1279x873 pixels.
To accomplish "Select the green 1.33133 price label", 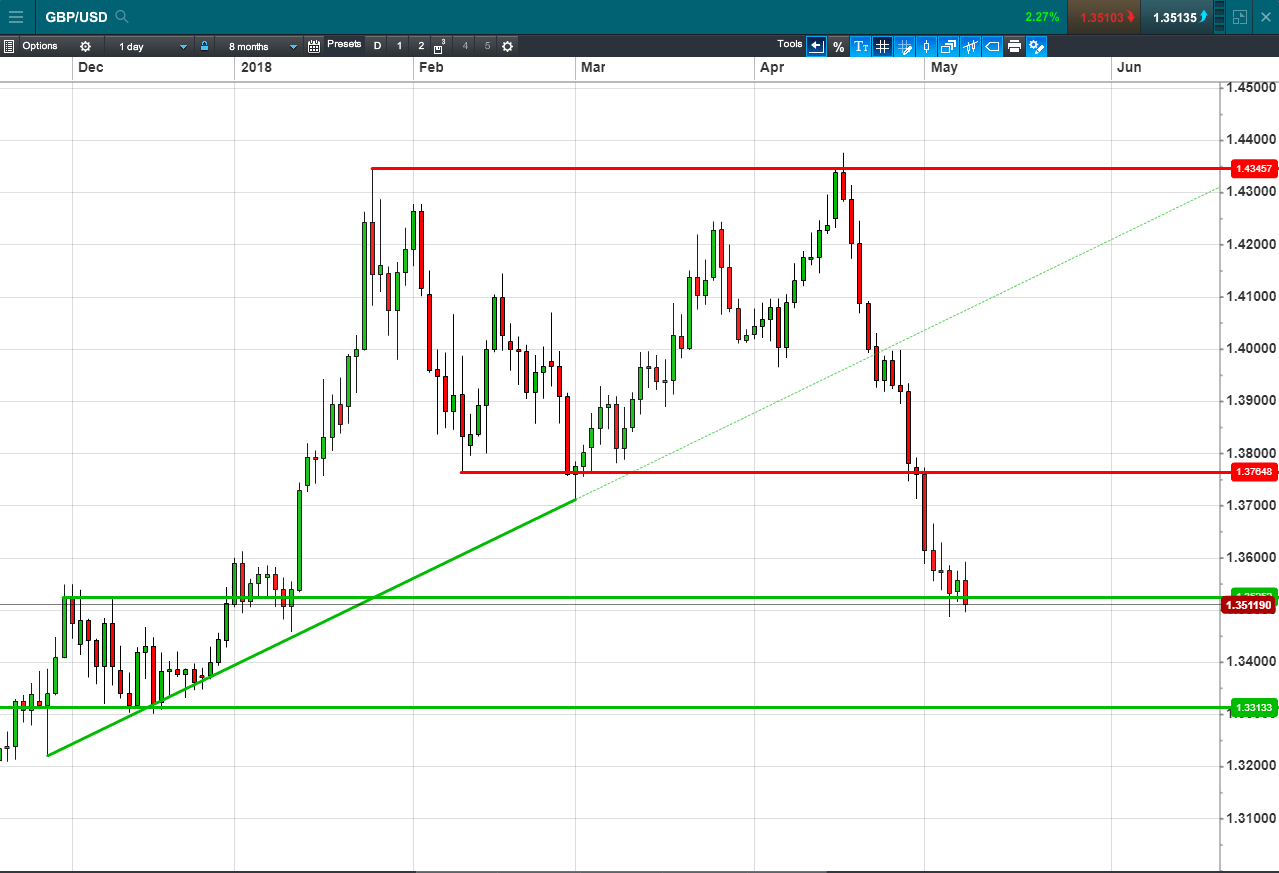I will 1253,708.
